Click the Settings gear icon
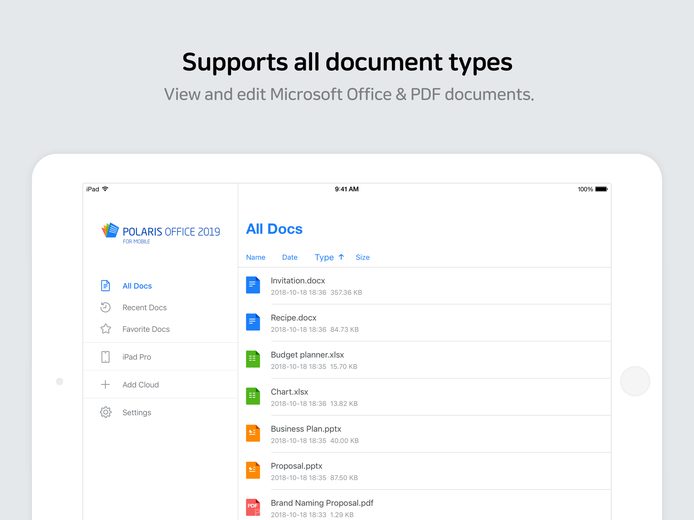The width and height of the screenshot is (694, 520). coord(105,412)
